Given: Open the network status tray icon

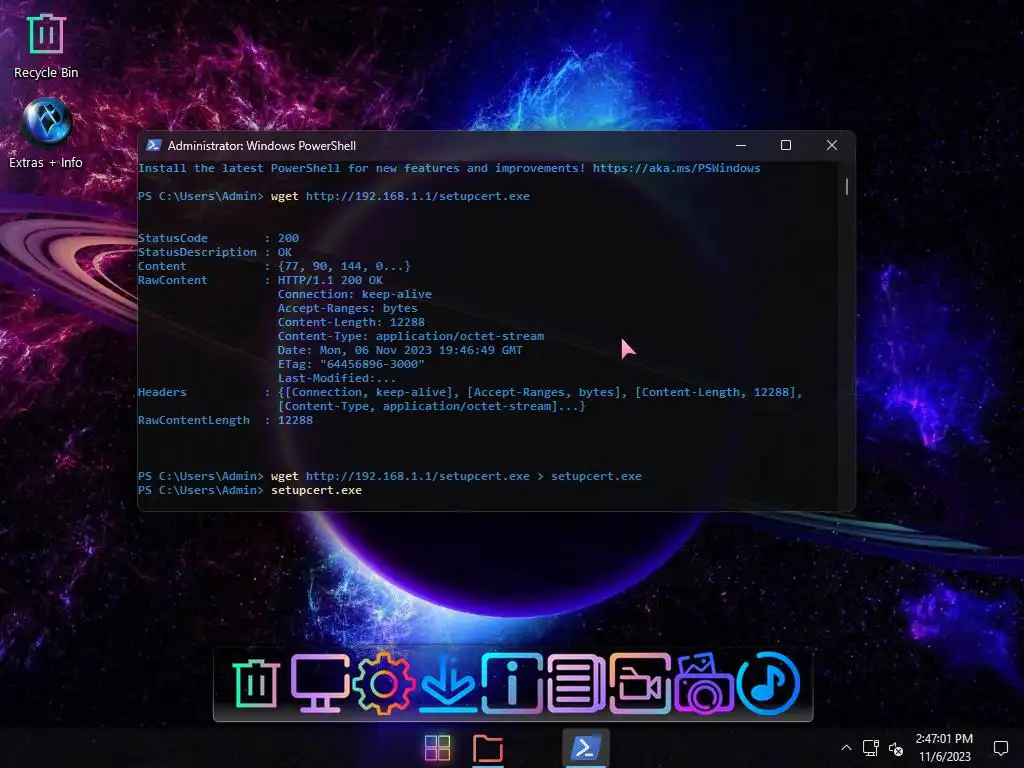Looking at the screenshot, I should (871, 748).
